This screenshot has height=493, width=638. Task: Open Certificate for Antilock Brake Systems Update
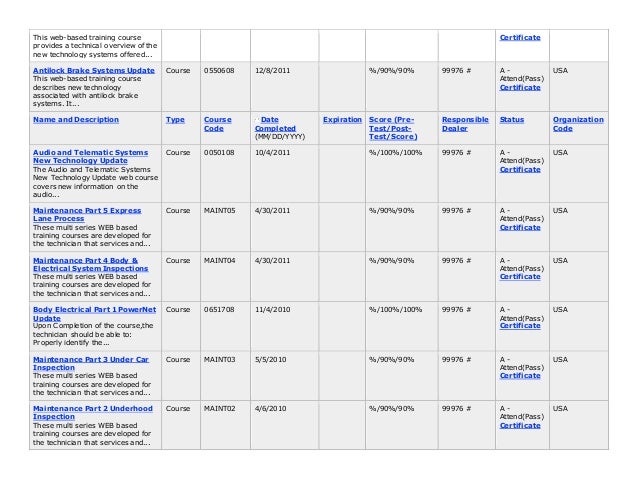[520, 87]
